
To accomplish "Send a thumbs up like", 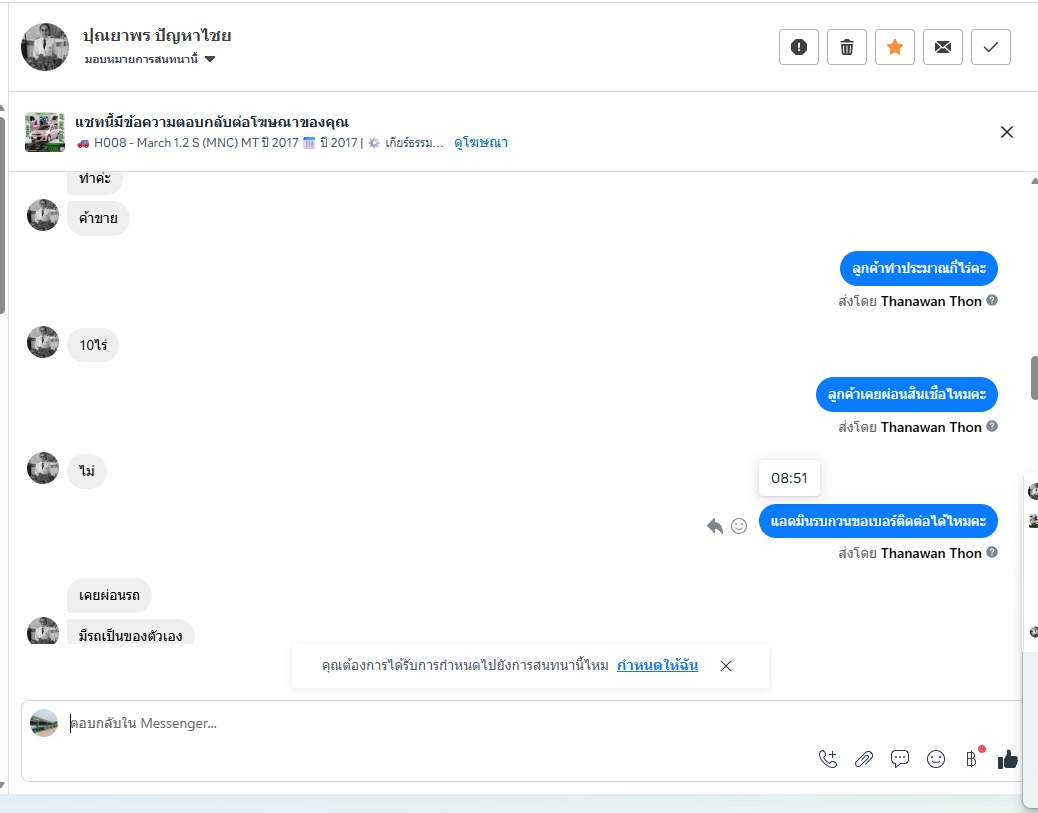I will pos(1008,759).
